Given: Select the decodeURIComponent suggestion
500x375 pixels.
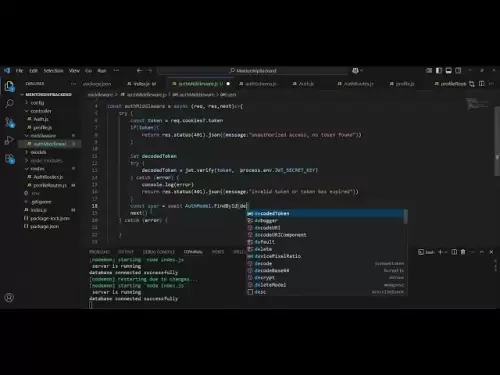Looking at the screenshot, I should [x=325, y=235].
